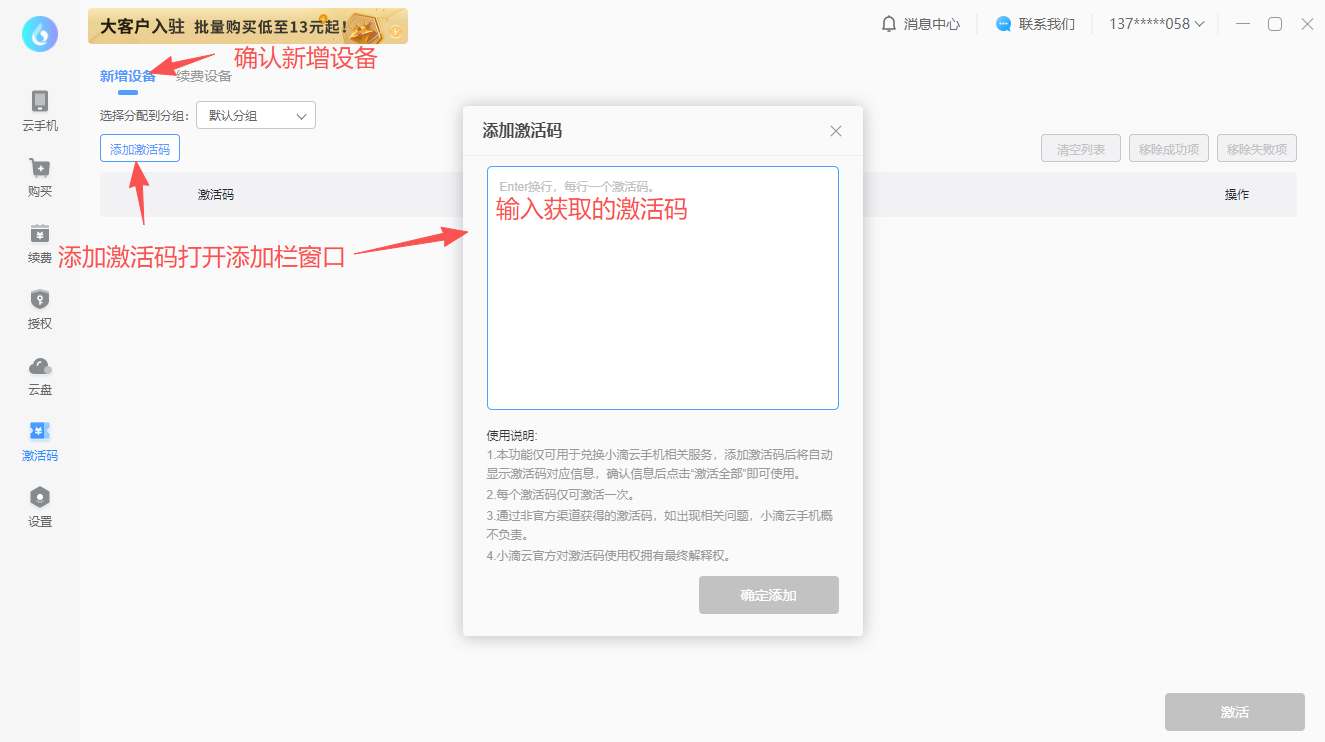Open the 大客户入驻 promotional banner

(x=248, y=26)
